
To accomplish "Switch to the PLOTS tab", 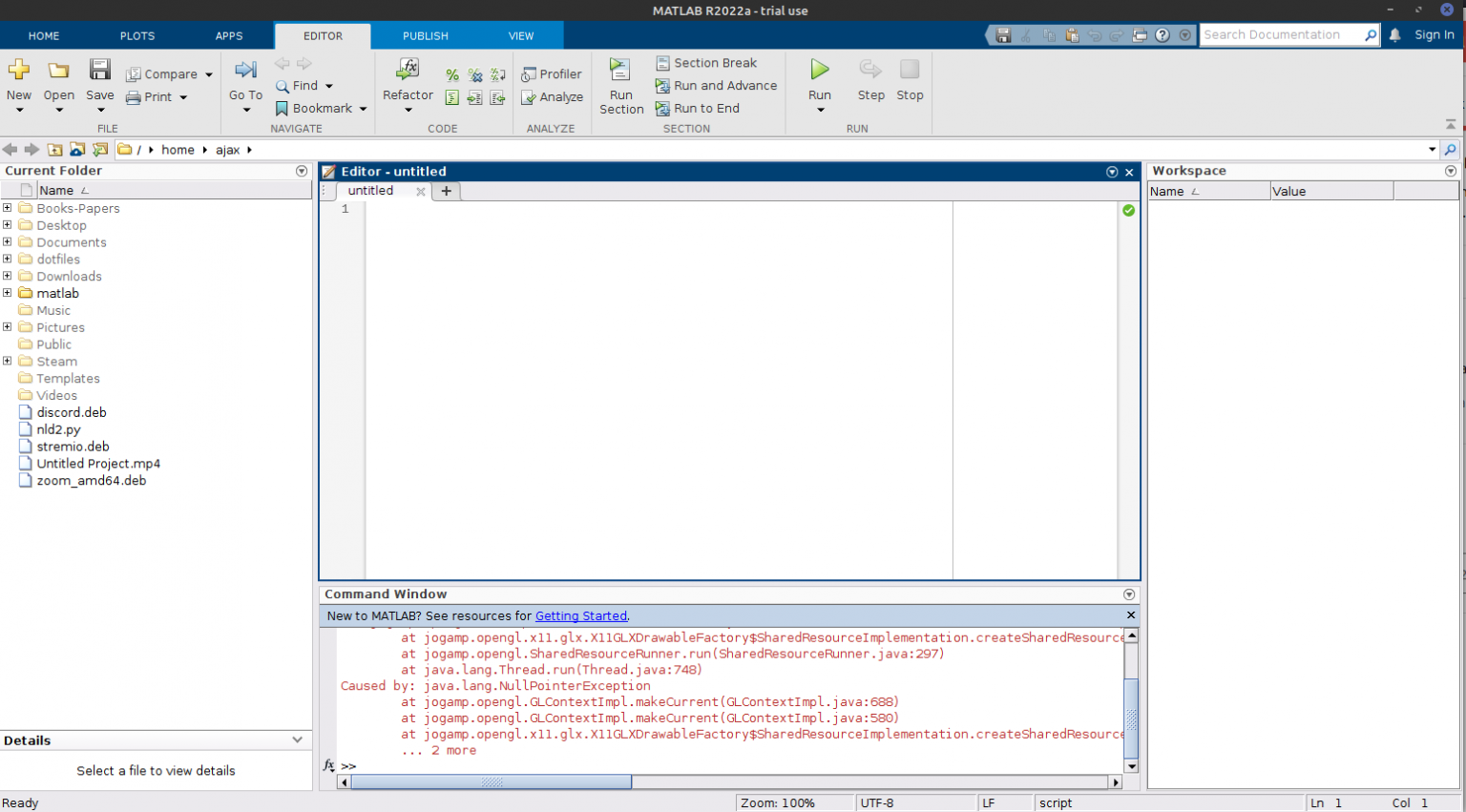I will point(137,36).
